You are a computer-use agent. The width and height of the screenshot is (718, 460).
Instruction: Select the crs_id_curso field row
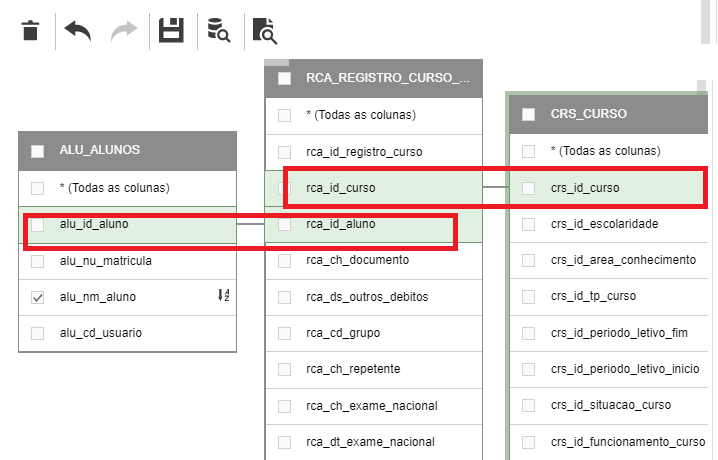585,187
